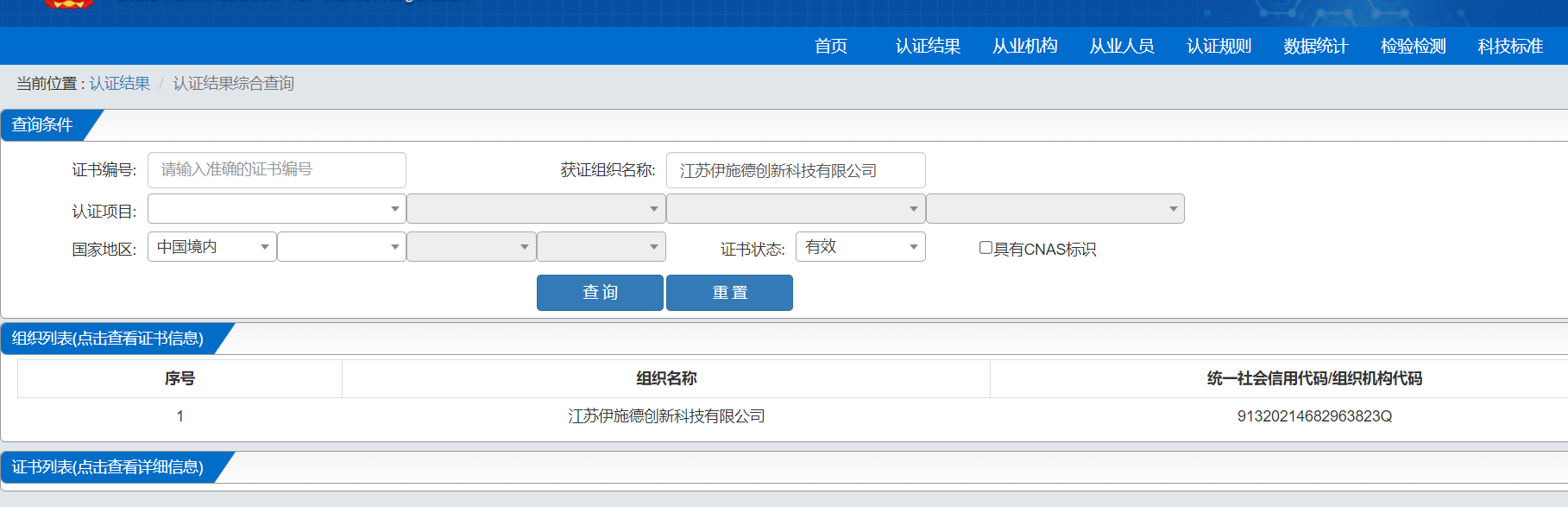This screenshot has height=507, width=1568.
Task: Open the 首页 nav menu item
Action: pyautogui.click(x=831, y=47)
